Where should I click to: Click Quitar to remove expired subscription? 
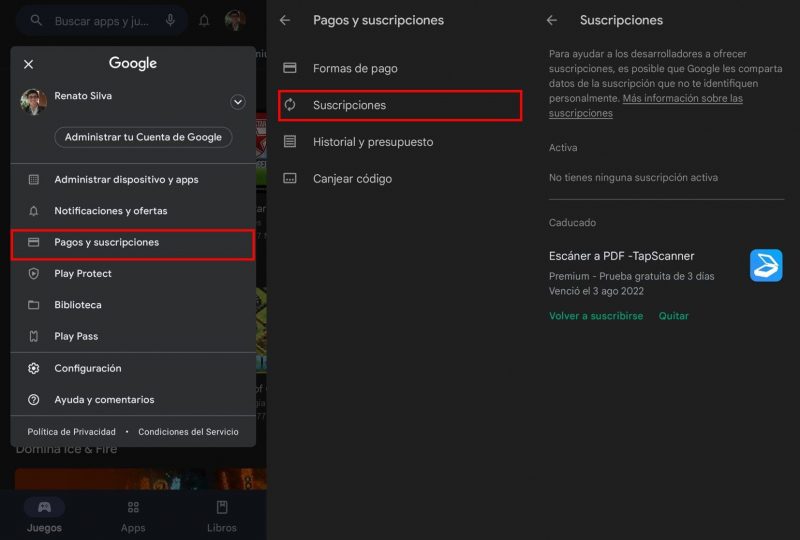click(x=673, y=316)
